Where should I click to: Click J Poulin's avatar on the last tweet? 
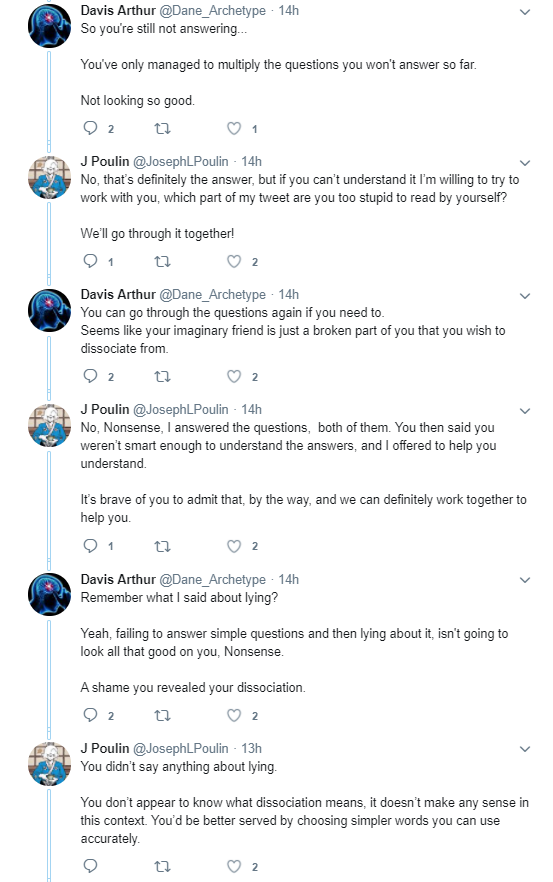point(50,763)
